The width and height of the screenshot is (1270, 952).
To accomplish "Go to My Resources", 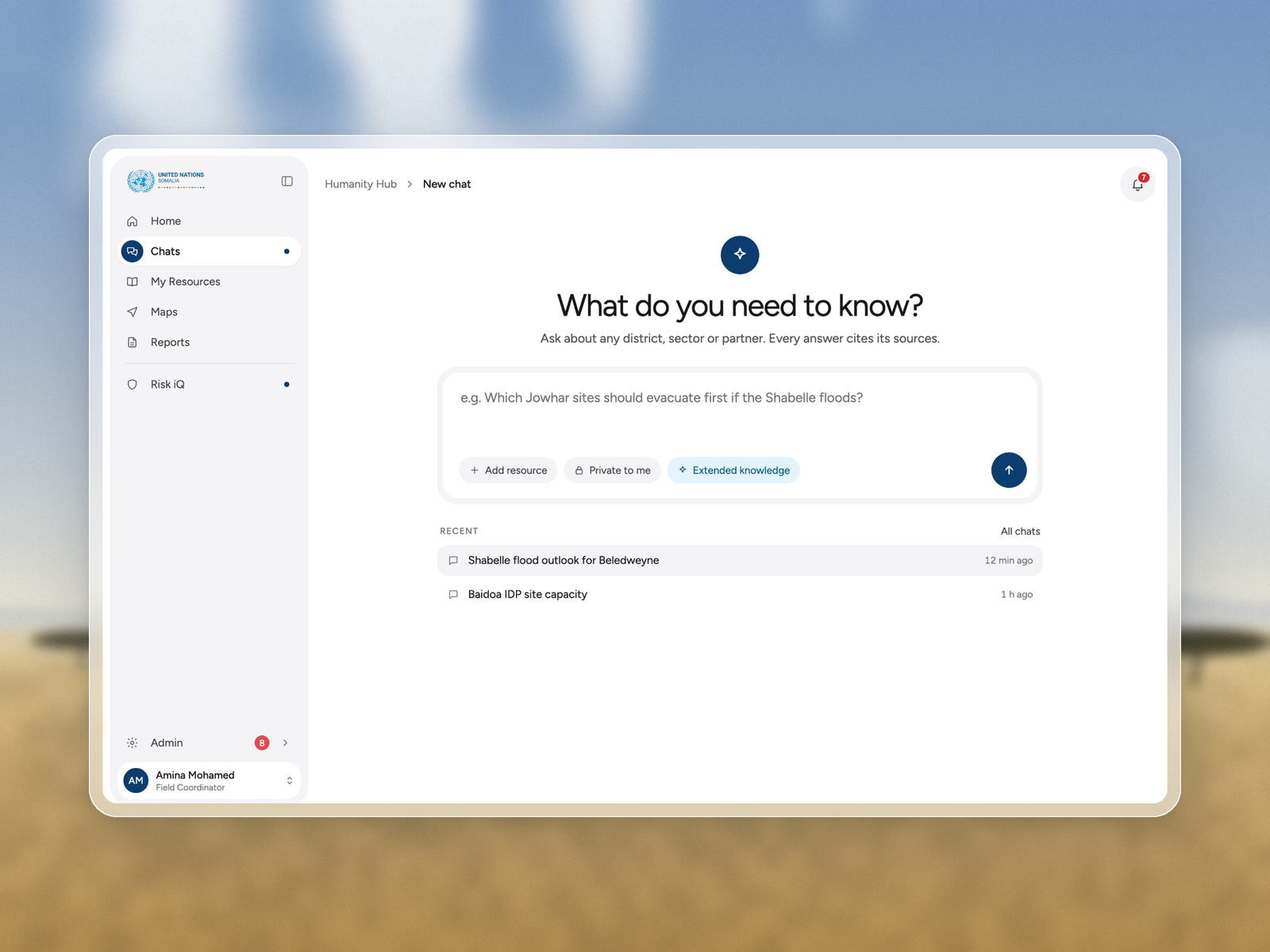I will (210, 282).
